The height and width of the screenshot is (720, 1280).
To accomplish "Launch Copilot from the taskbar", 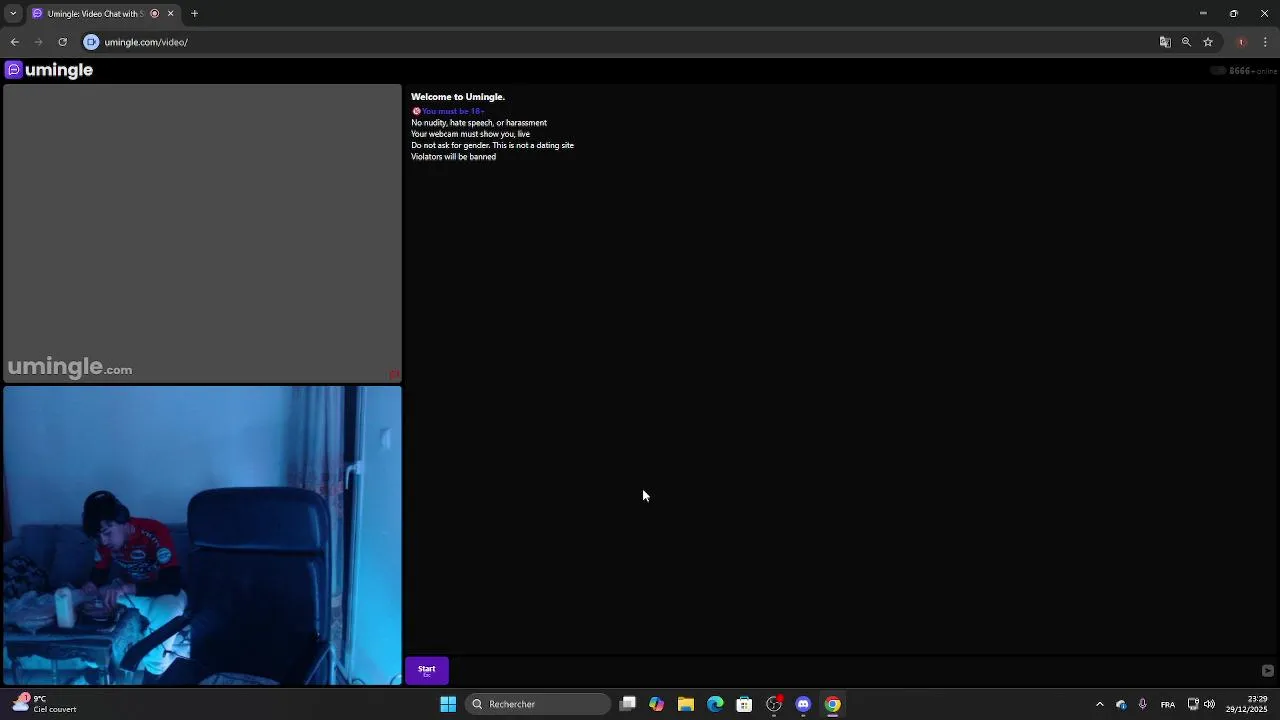I will pos(657,704).
